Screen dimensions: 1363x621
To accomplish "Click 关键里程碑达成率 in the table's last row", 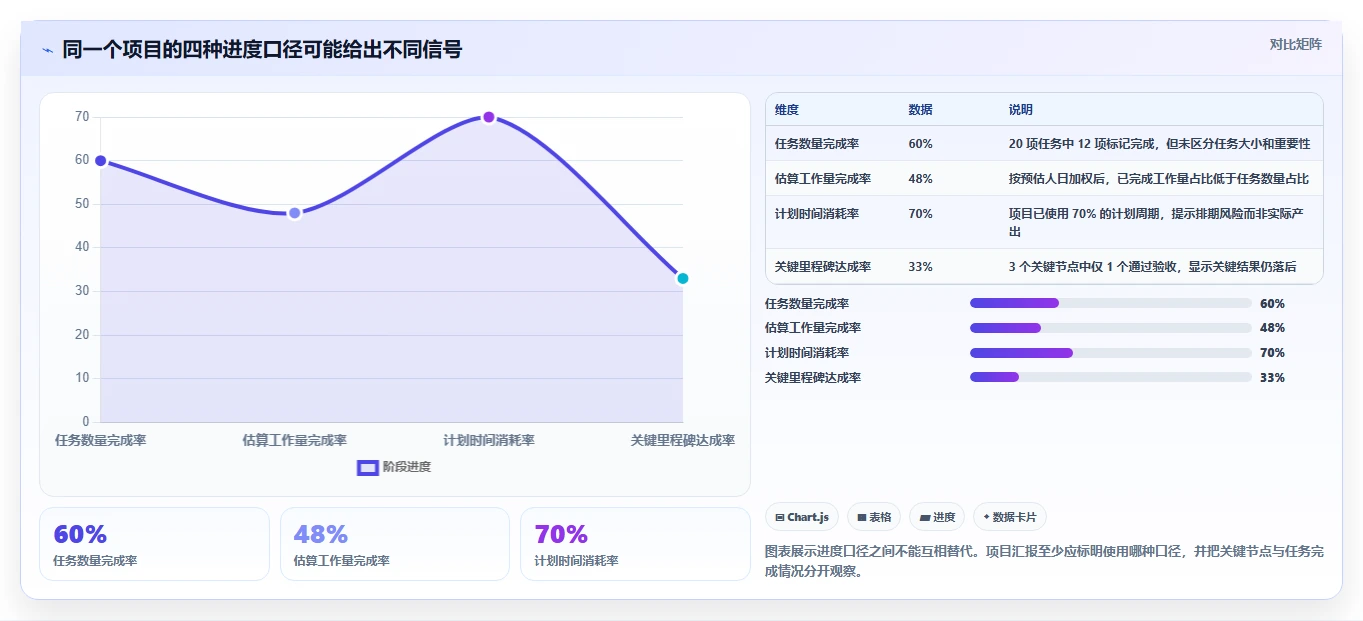I will point(823,267).
